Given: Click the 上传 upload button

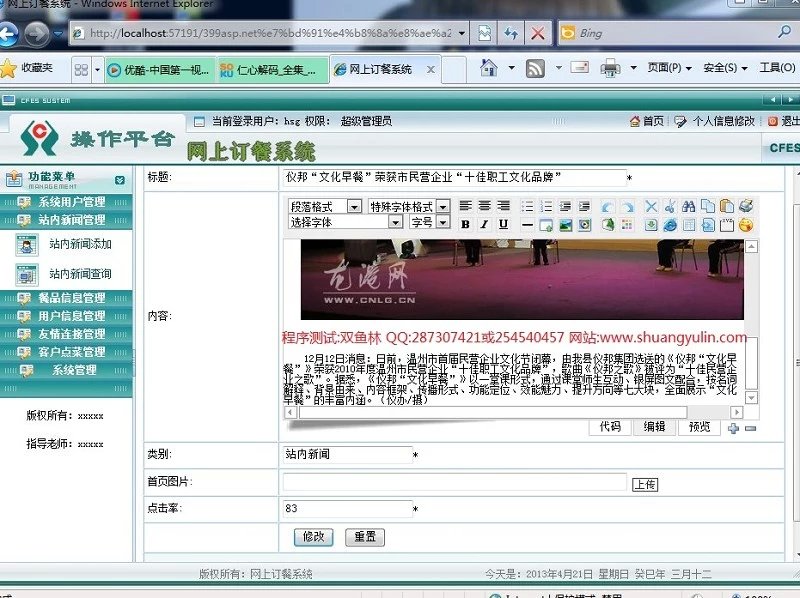Looking at the screenshot, I should [x=645, y=484].
